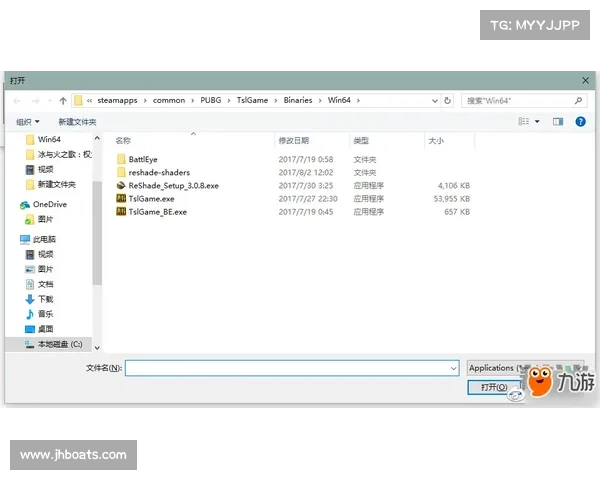Select TslGame_BE.exe file name
Image resolution: width=600 pixels, height=480 pixels.
point(158,212)
